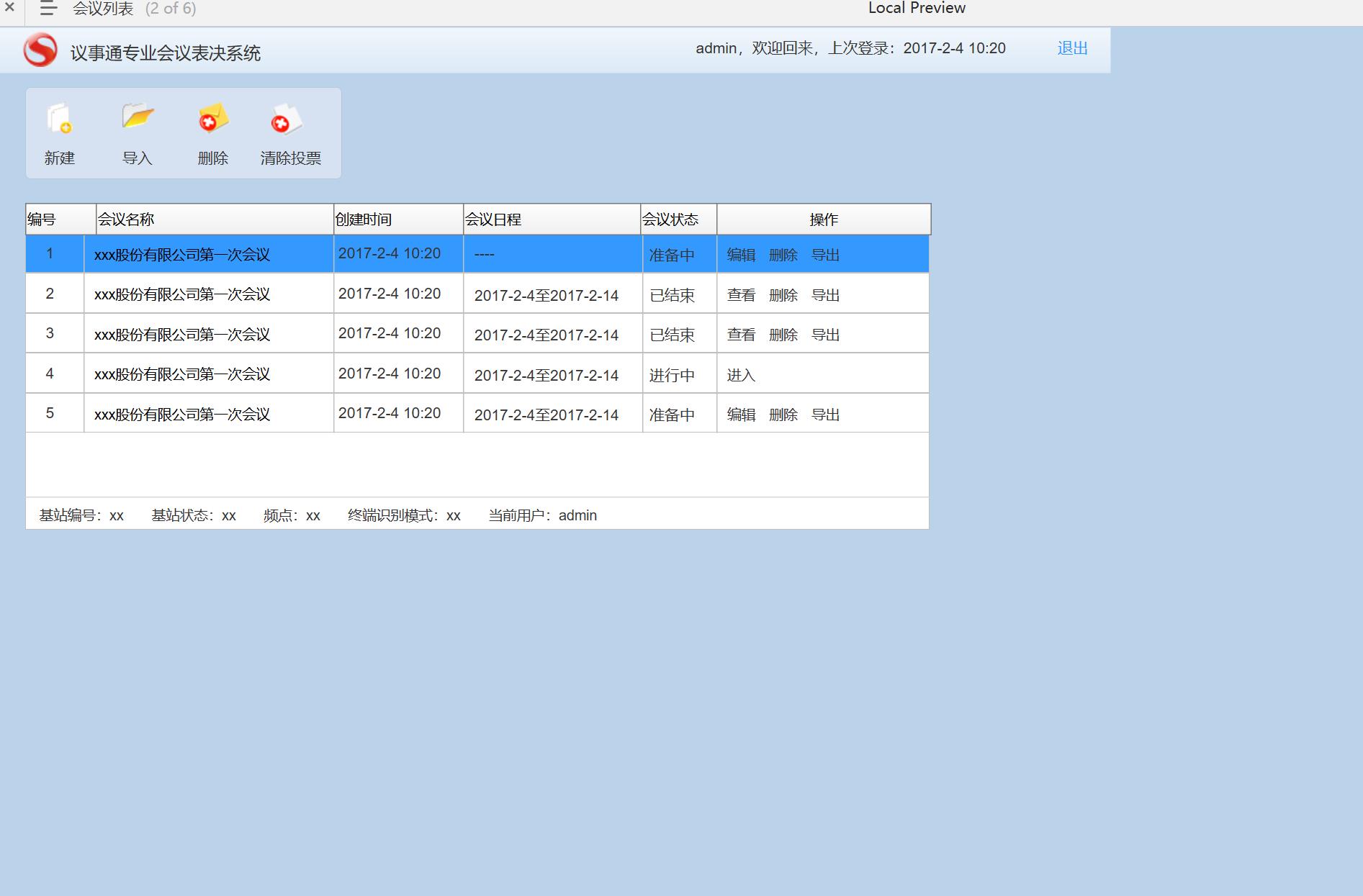Click the 新建 new meeting icon
The image size is (1363, 896).
click(59, 119)
